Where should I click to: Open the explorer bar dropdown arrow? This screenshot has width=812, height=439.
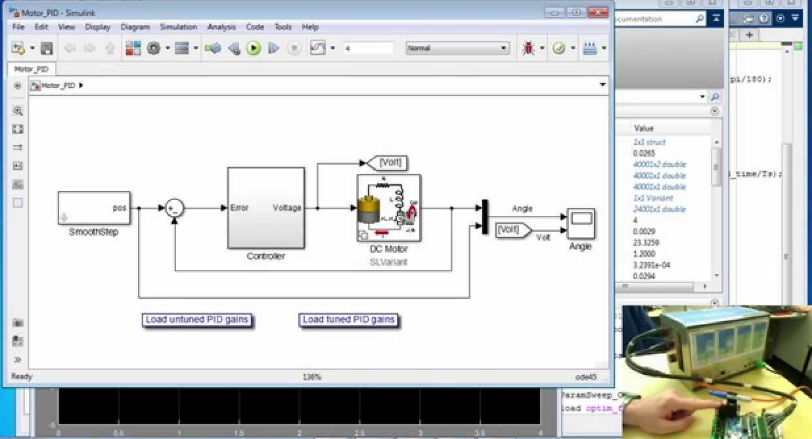pyautogui.click(x=602, y=84)
